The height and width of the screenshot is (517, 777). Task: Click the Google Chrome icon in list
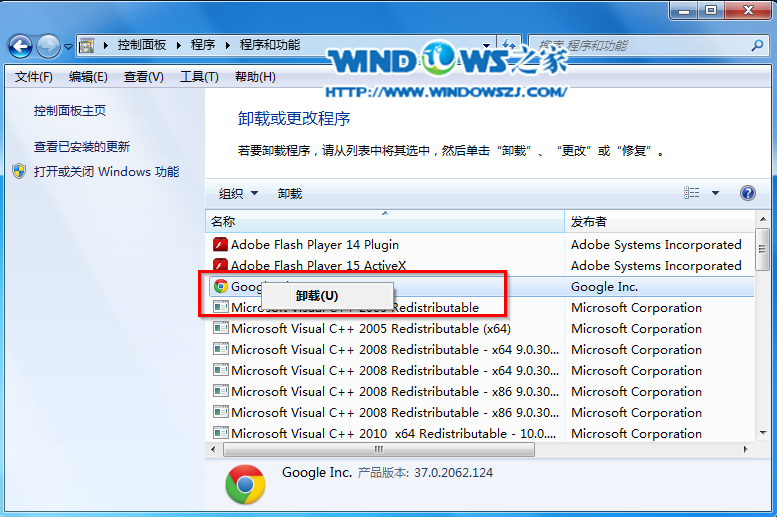[220, 286]
